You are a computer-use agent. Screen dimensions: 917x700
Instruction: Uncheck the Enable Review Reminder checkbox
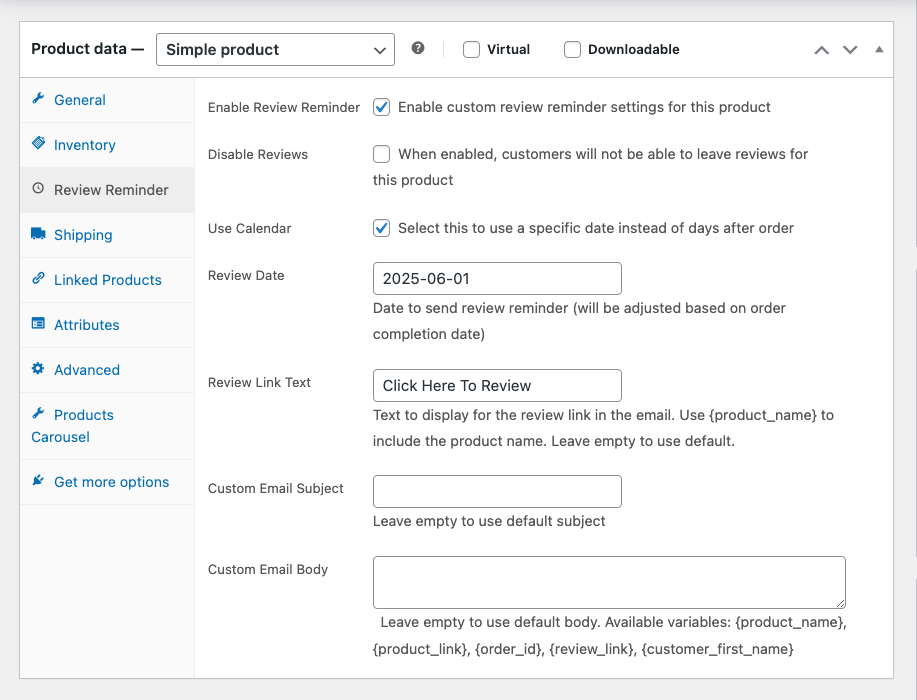(x=381, y=107)
